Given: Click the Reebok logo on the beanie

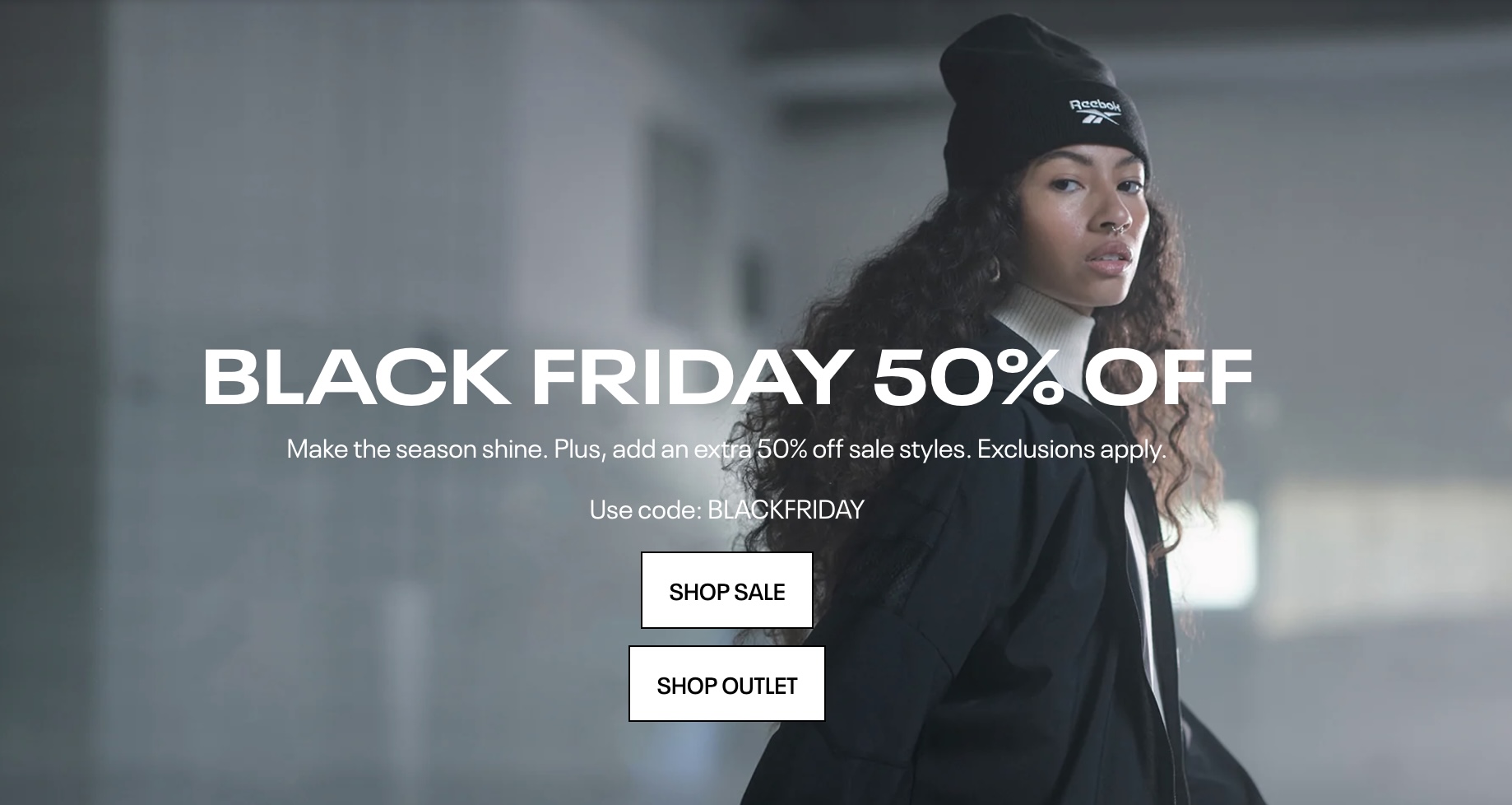Looking at the screenshot, I should [1095, 112].
